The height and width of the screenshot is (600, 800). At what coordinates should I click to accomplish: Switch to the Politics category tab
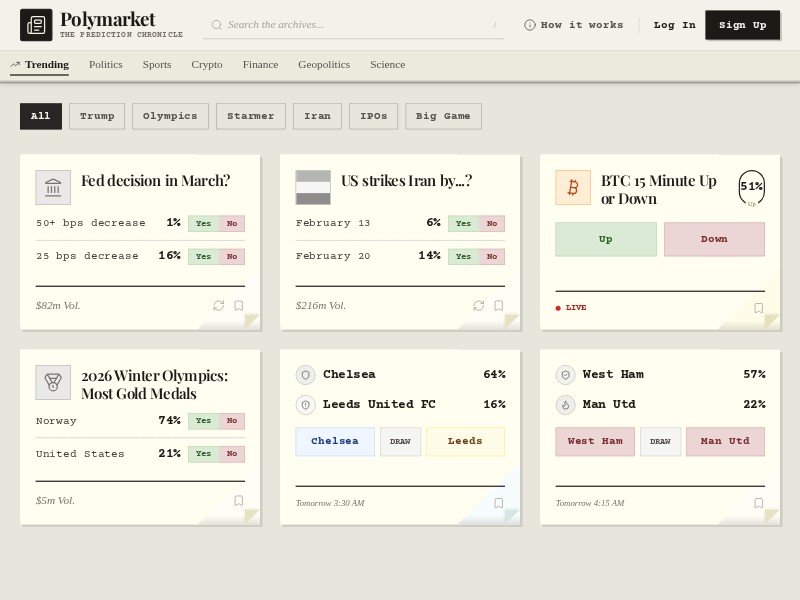105,64
